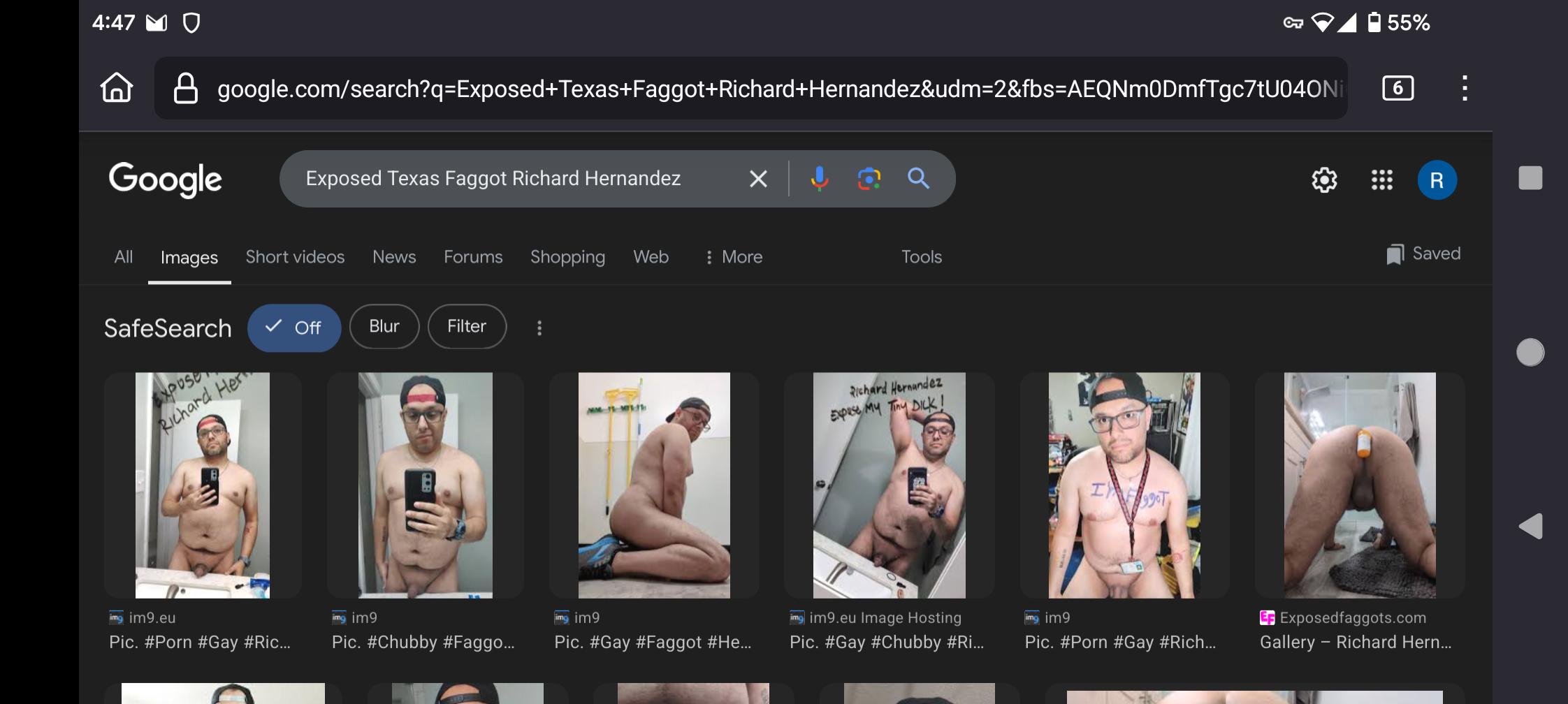
Task: Select the Images tab
Action: (189, 258)
